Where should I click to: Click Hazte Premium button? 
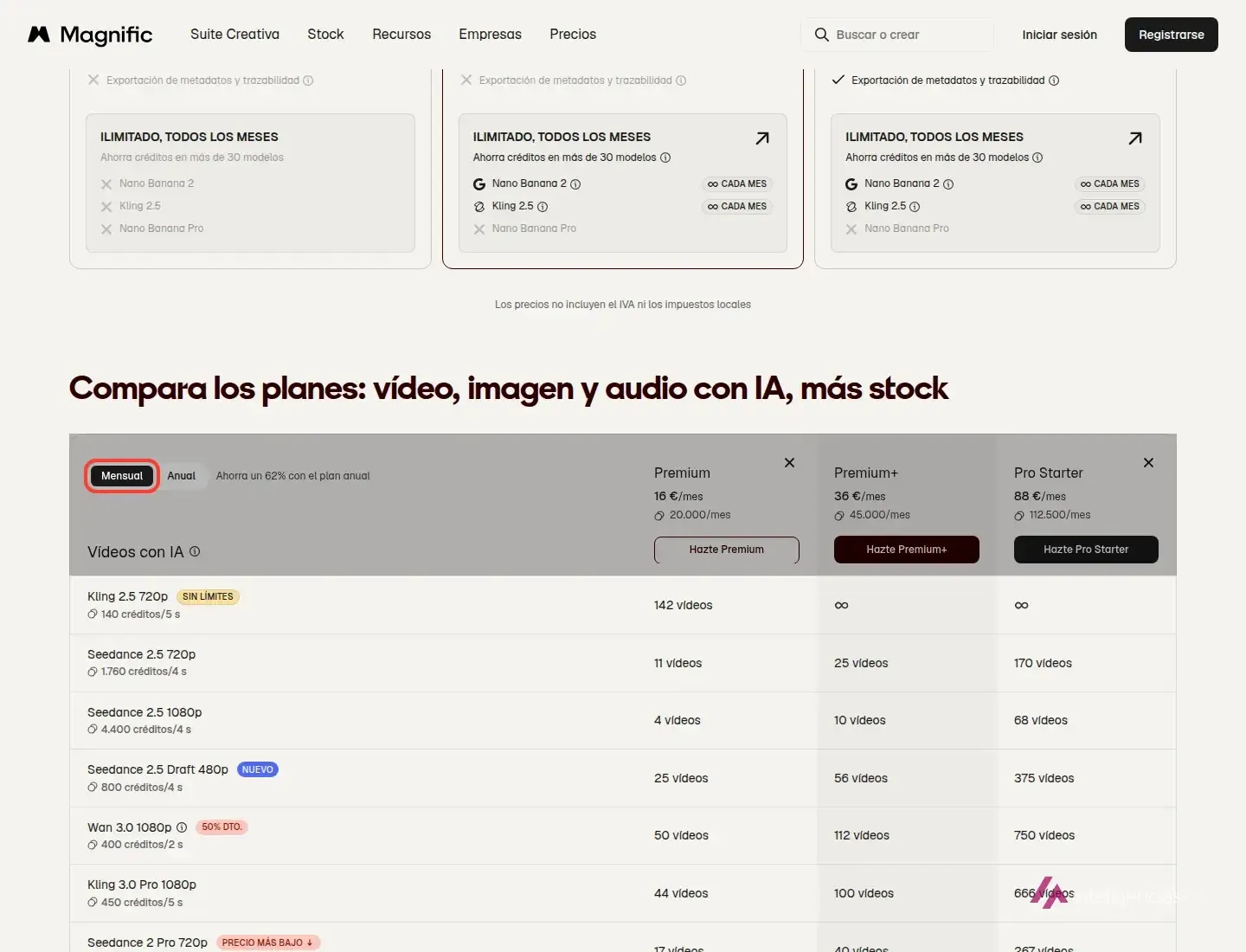tap(727, 550)
